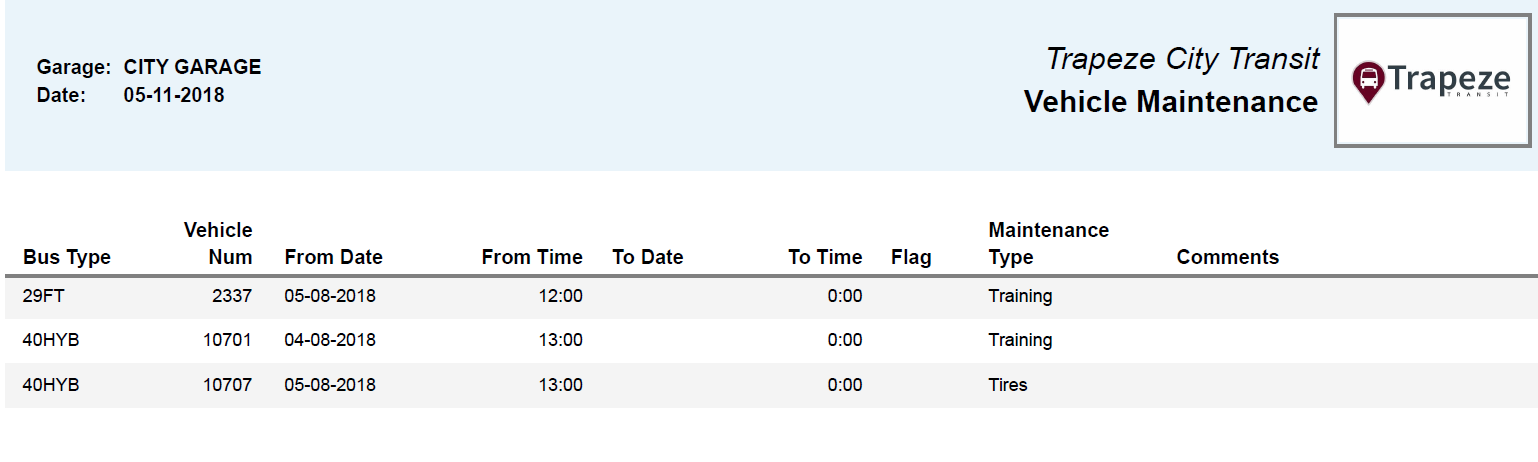Screen dimensions: 1538x462
Task: Select the From Date column header
Action: click(333, 257)
